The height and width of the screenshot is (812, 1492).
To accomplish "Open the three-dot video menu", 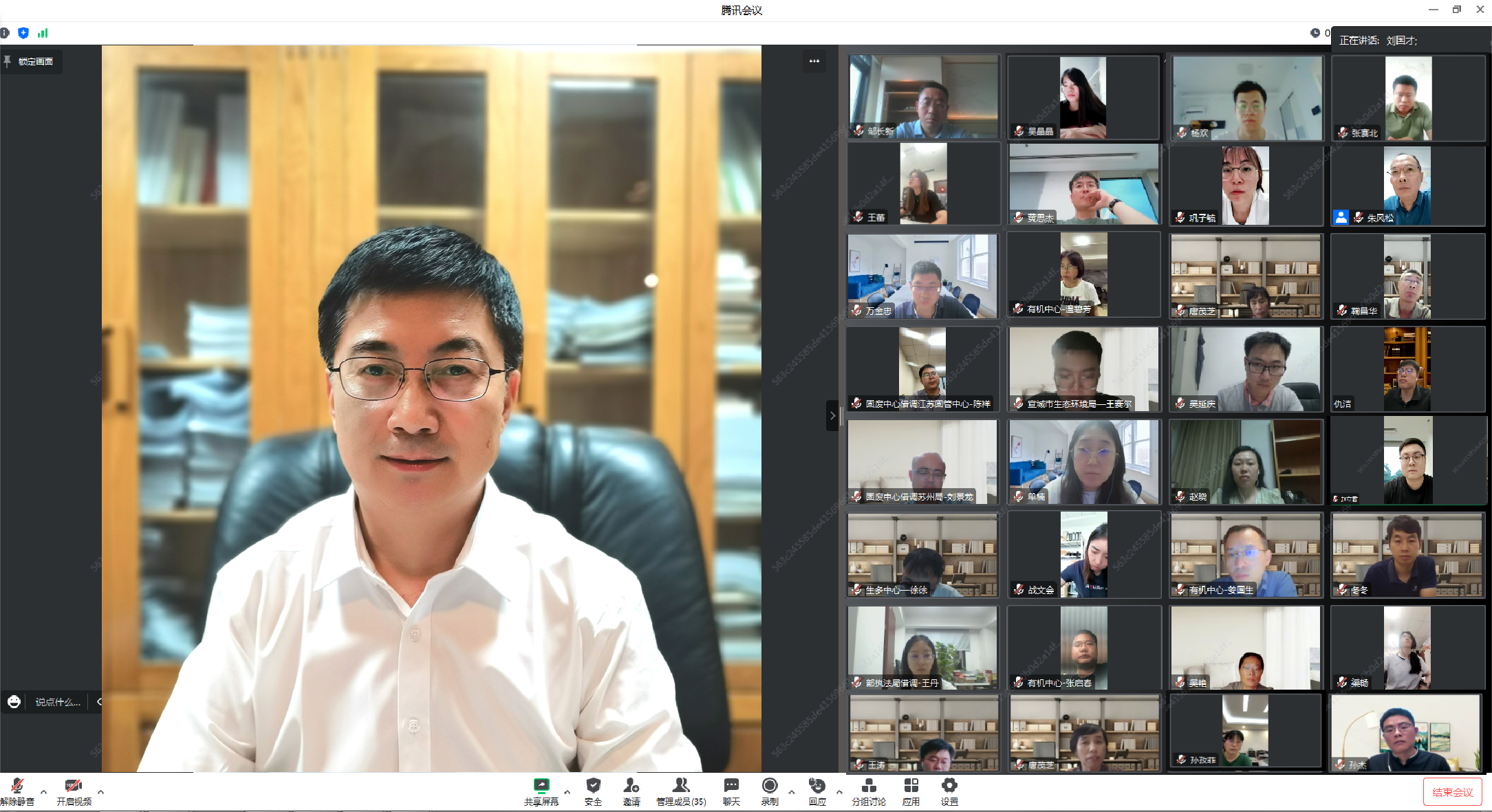I will [814, 61].
